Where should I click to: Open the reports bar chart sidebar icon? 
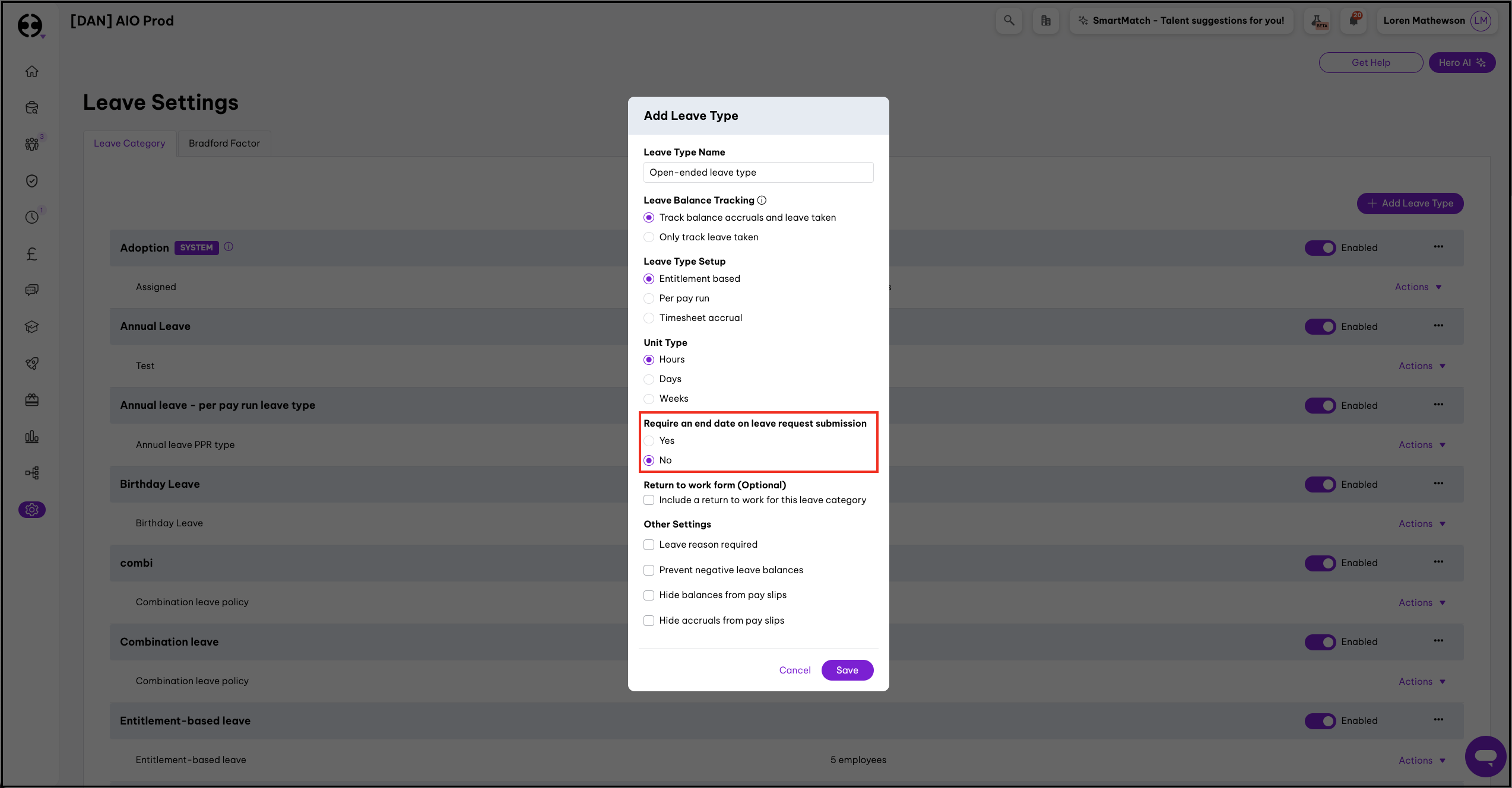click(32, 437)
